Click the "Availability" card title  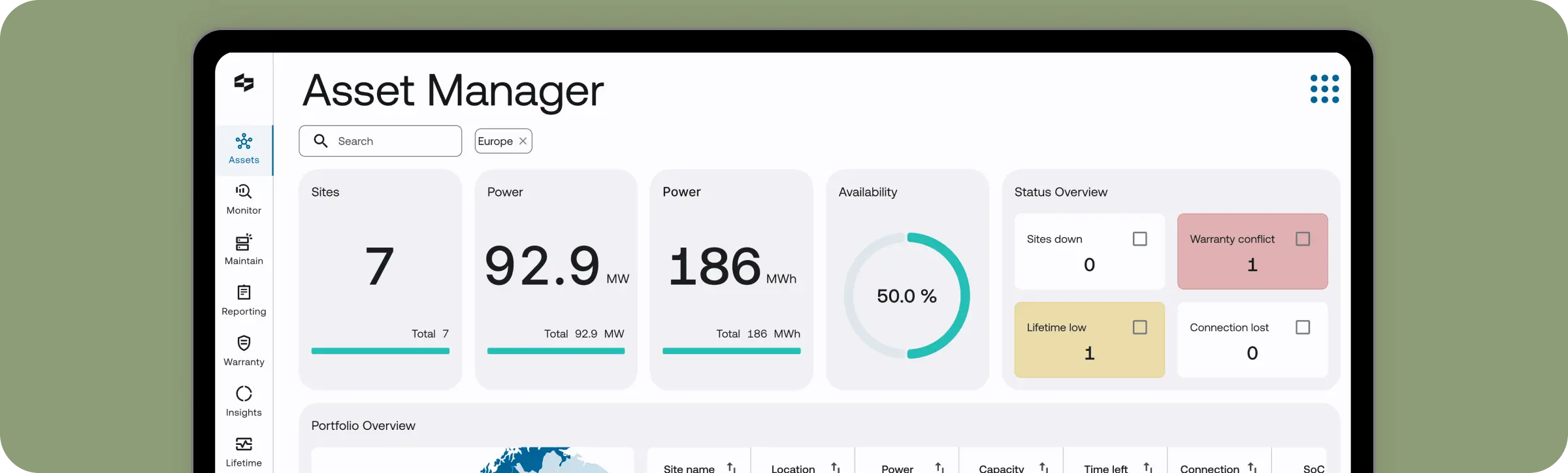pos(868,192)
